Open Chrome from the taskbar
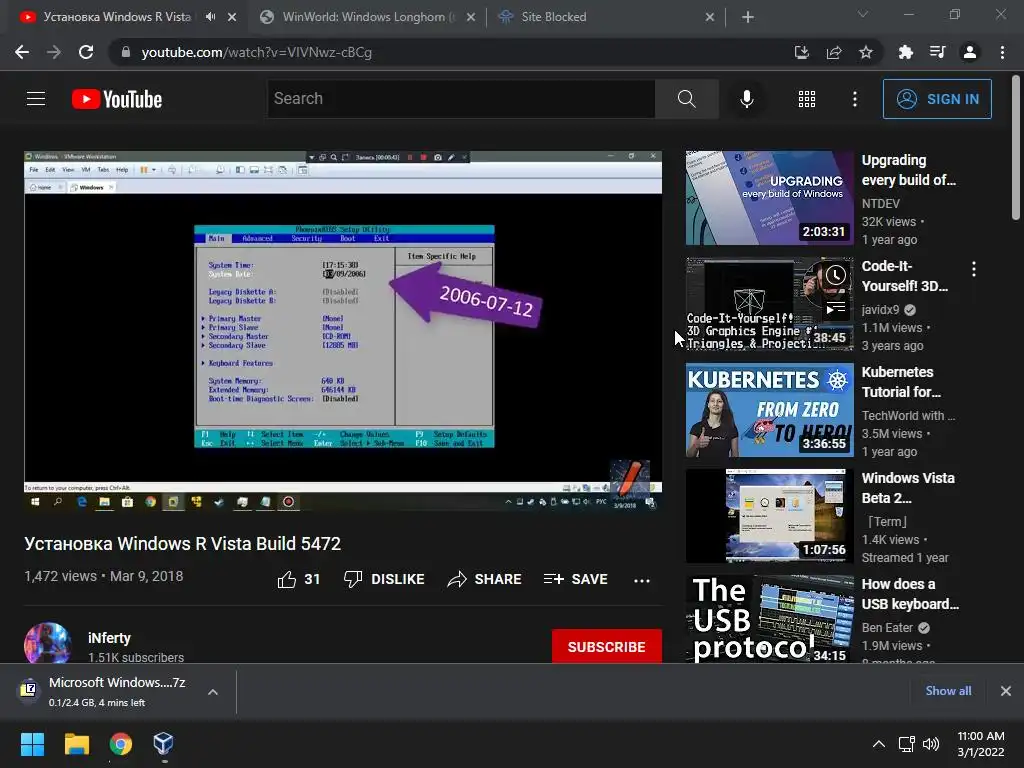Image resolution: width=1024 pixels, height=768 pixels. [121, 744]
